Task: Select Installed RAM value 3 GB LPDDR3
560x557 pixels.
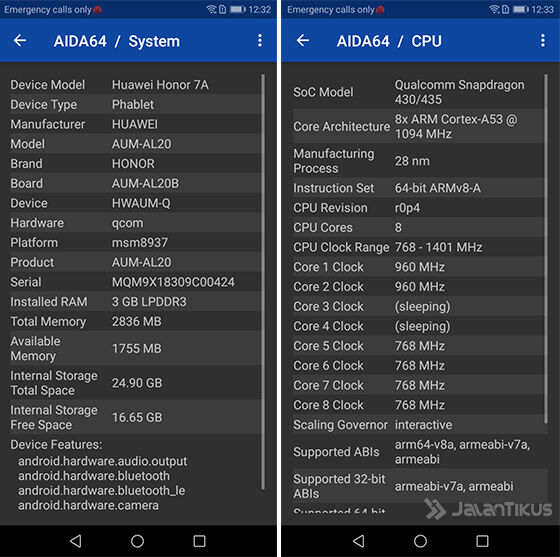Action: (149, 302)
